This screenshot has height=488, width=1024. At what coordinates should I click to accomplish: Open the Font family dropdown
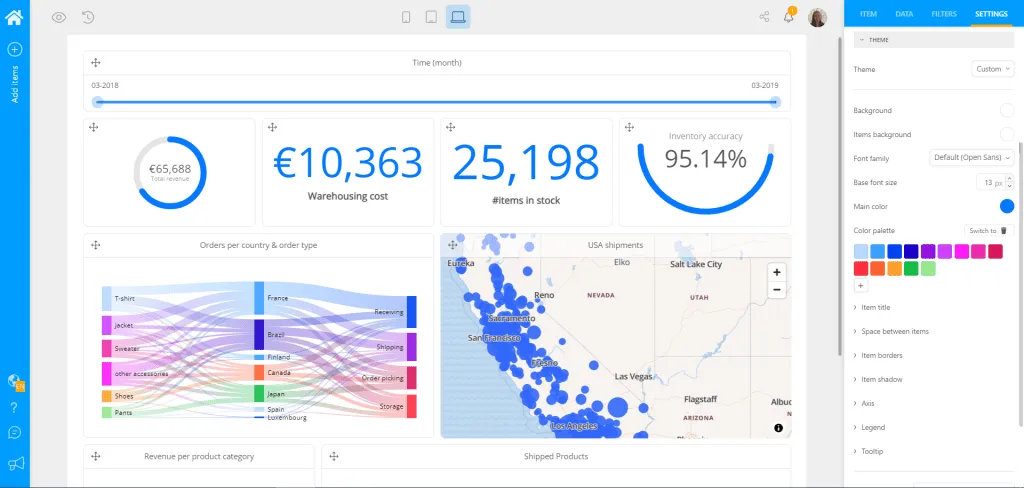click(x=972, y=157)
